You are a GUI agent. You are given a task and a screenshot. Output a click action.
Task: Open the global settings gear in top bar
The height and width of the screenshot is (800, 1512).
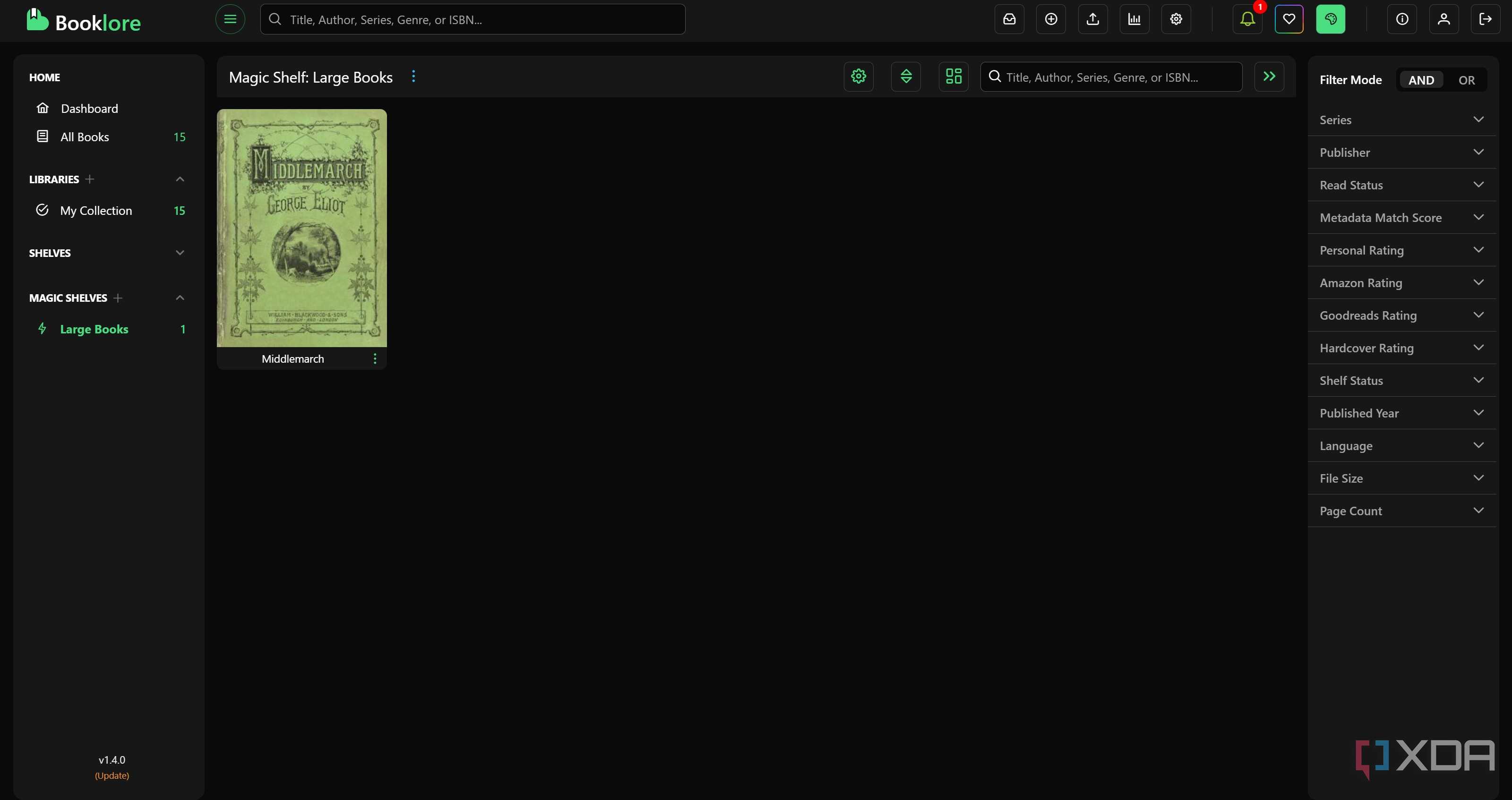[1176, 19]
